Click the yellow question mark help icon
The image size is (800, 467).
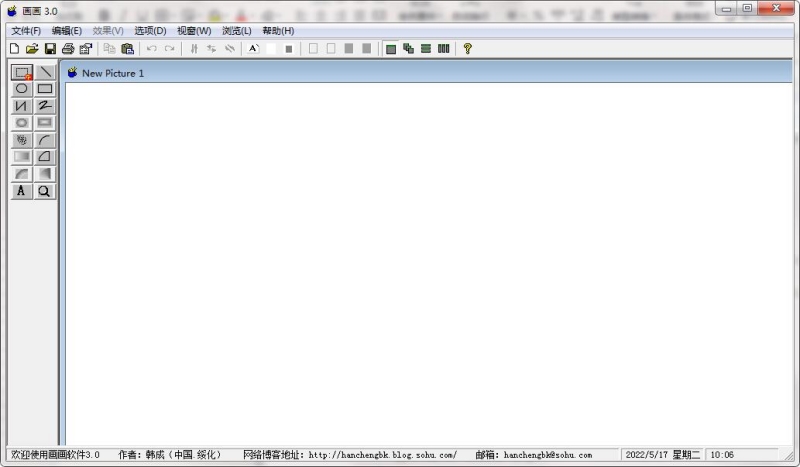(467, 48)
